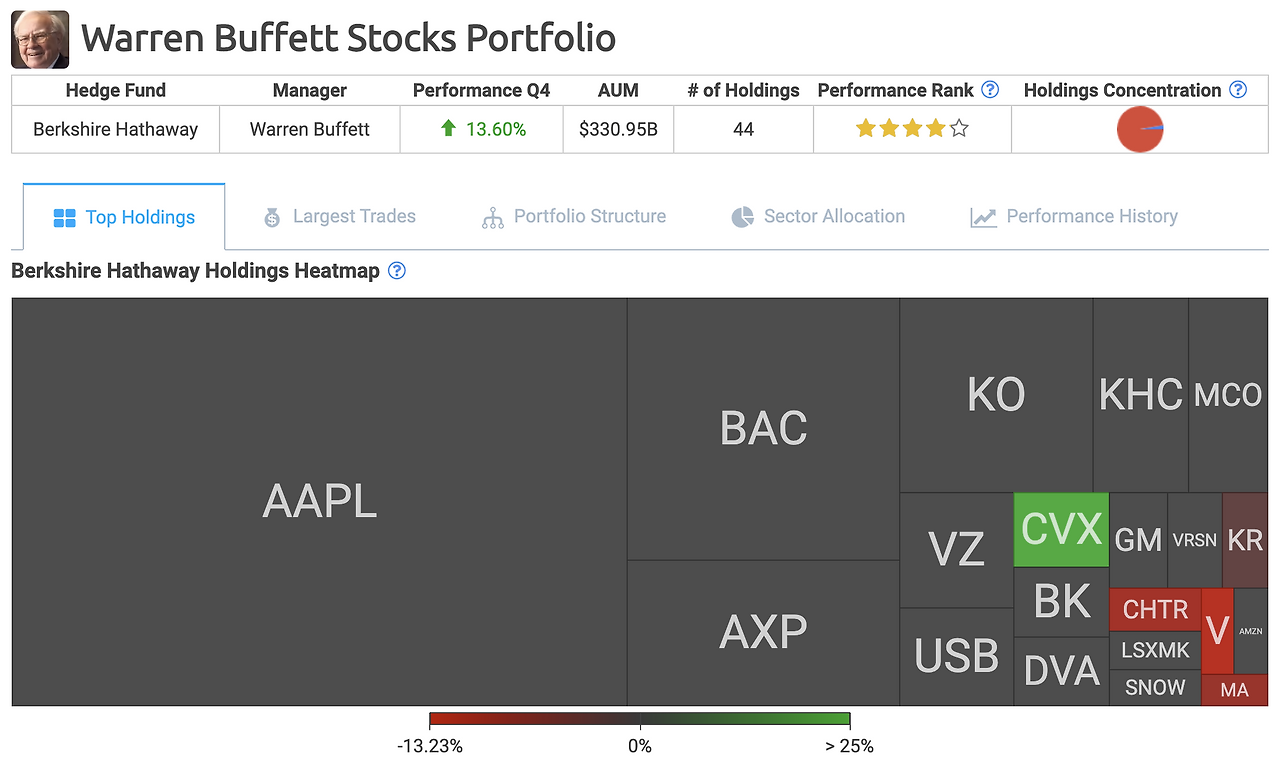1280x764 pixels.
Task: Open the Top Holdings tab
Action: (124, 217)
